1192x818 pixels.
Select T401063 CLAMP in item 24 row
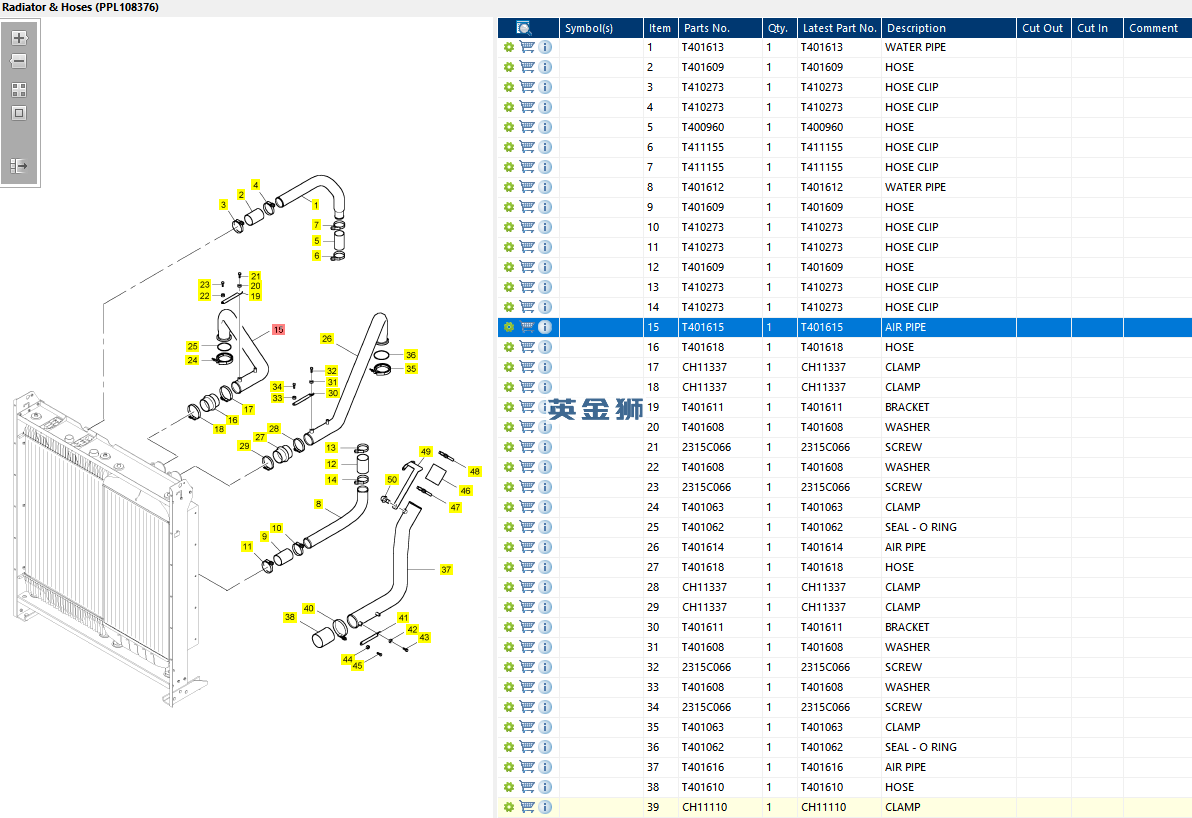point(703,507)
